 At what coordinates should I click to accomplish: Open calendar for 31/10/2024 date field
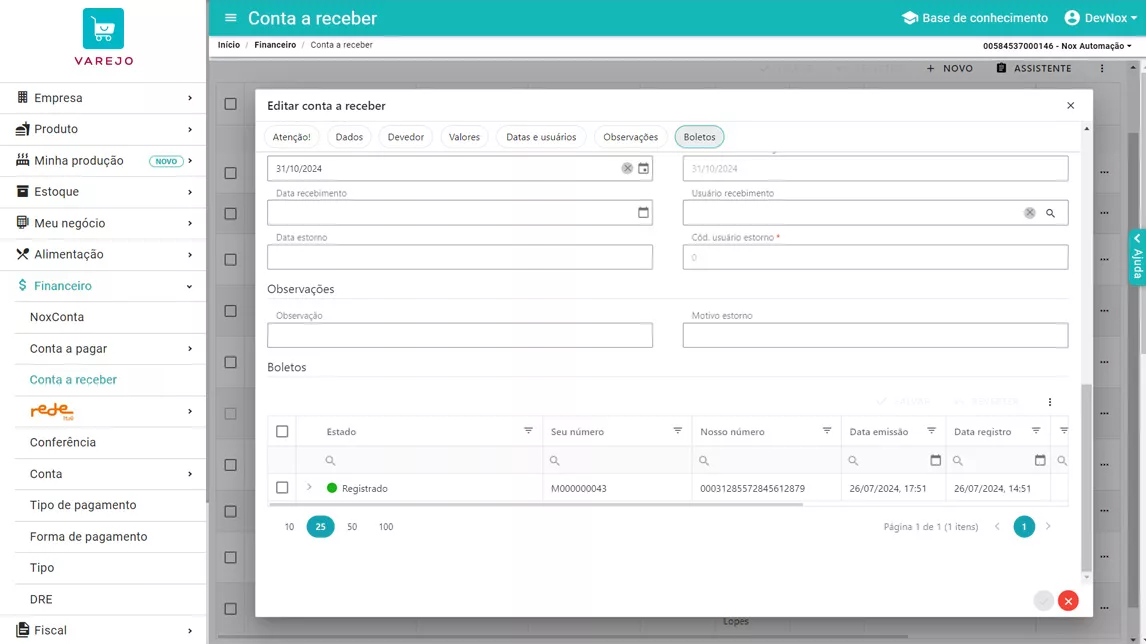[643, 168]
